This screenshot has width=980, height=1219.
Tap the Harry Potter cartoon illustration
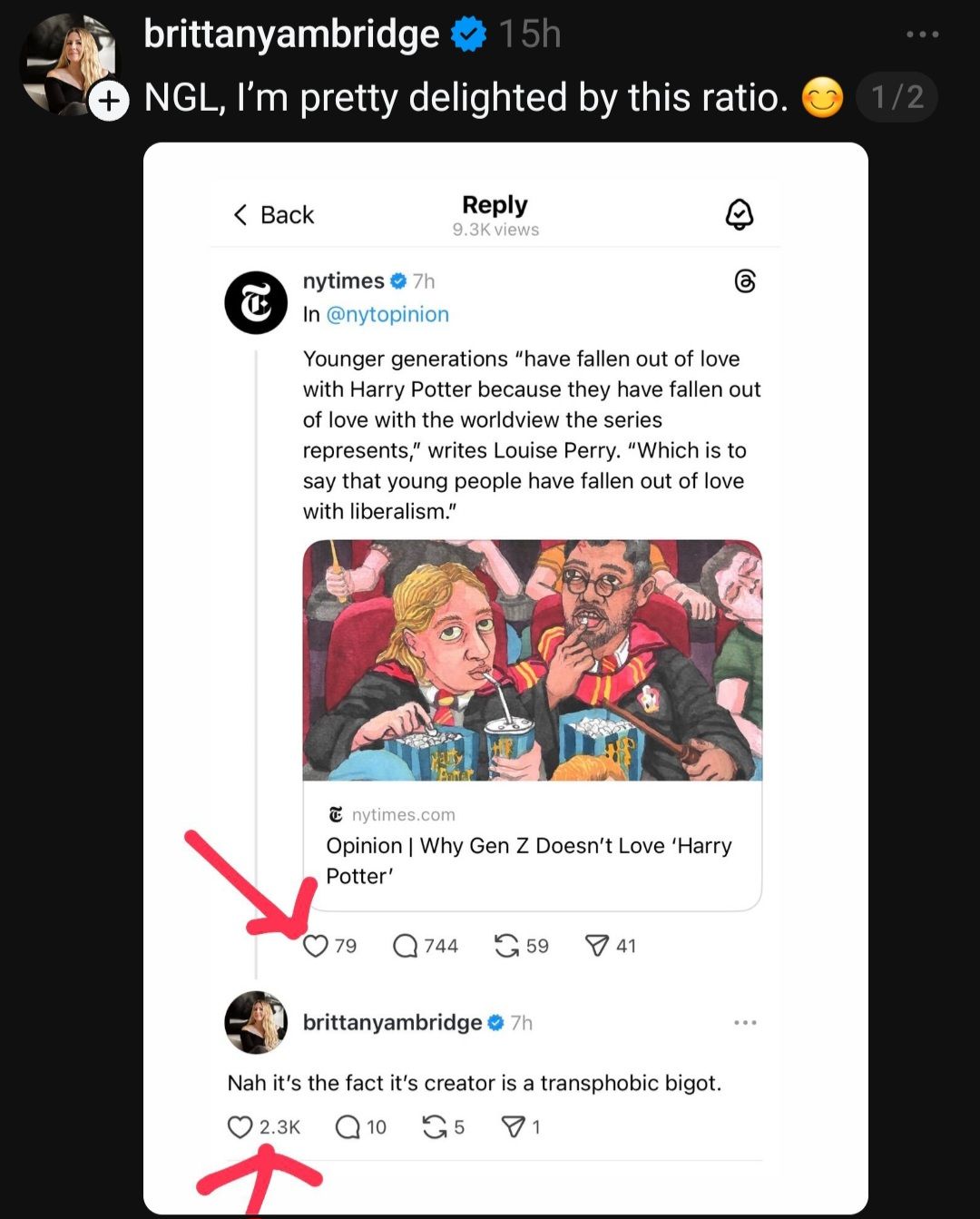click(x=532, y=660)
